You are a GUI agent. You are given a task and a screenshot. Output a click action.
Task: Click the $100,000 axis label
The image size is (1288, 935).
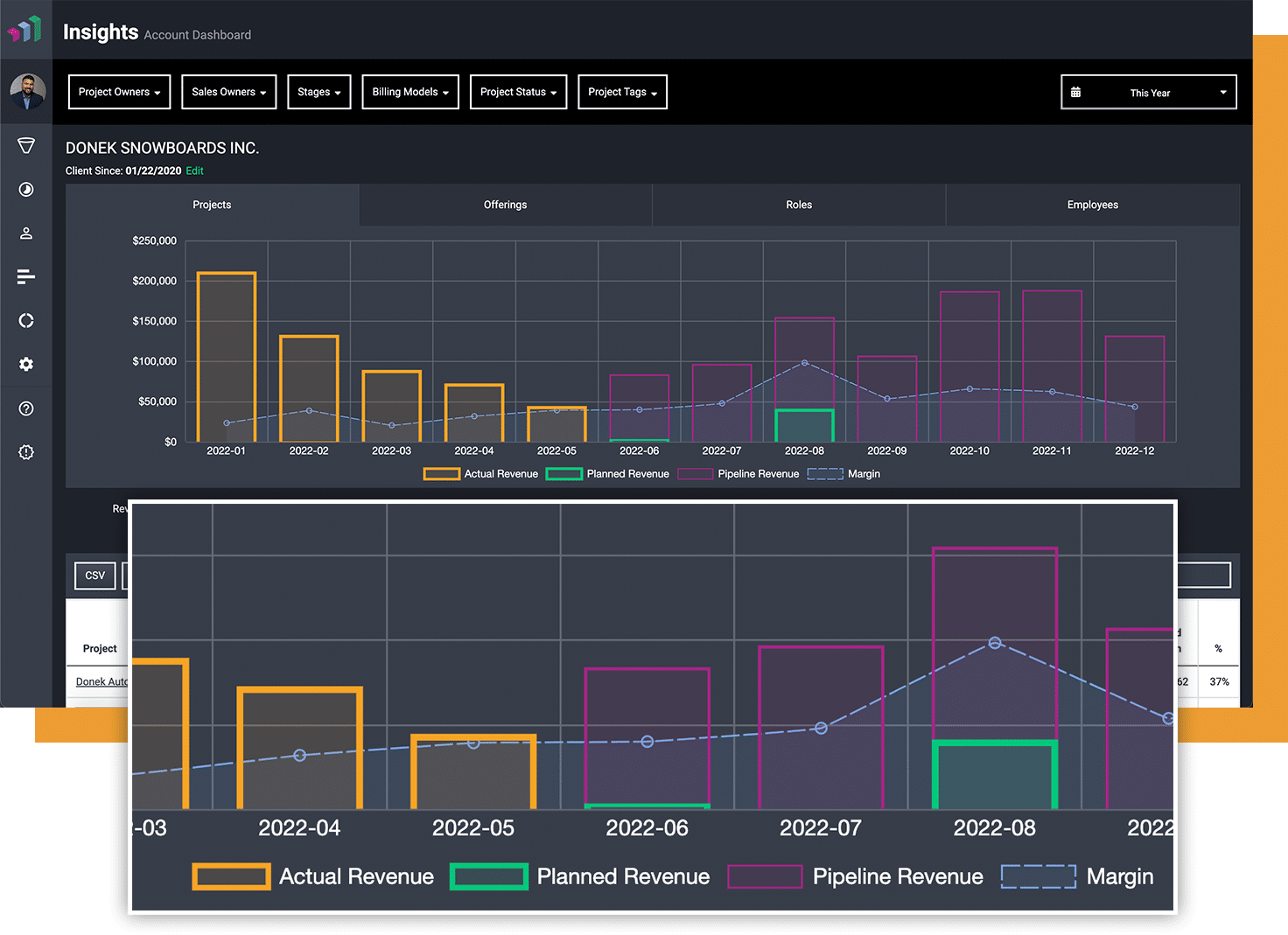tap(154, 361)
